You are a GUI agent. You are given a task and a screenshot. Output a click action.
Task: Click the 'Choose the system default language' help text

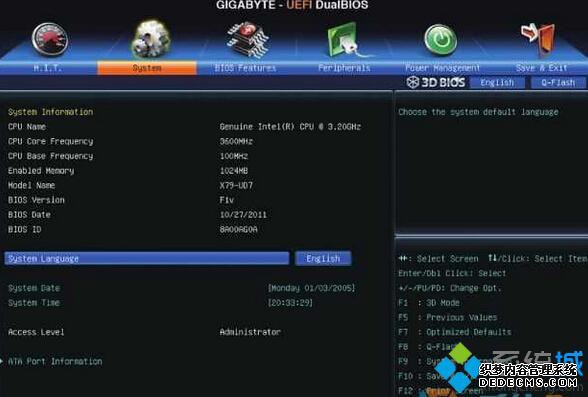(x=478, y=112)
